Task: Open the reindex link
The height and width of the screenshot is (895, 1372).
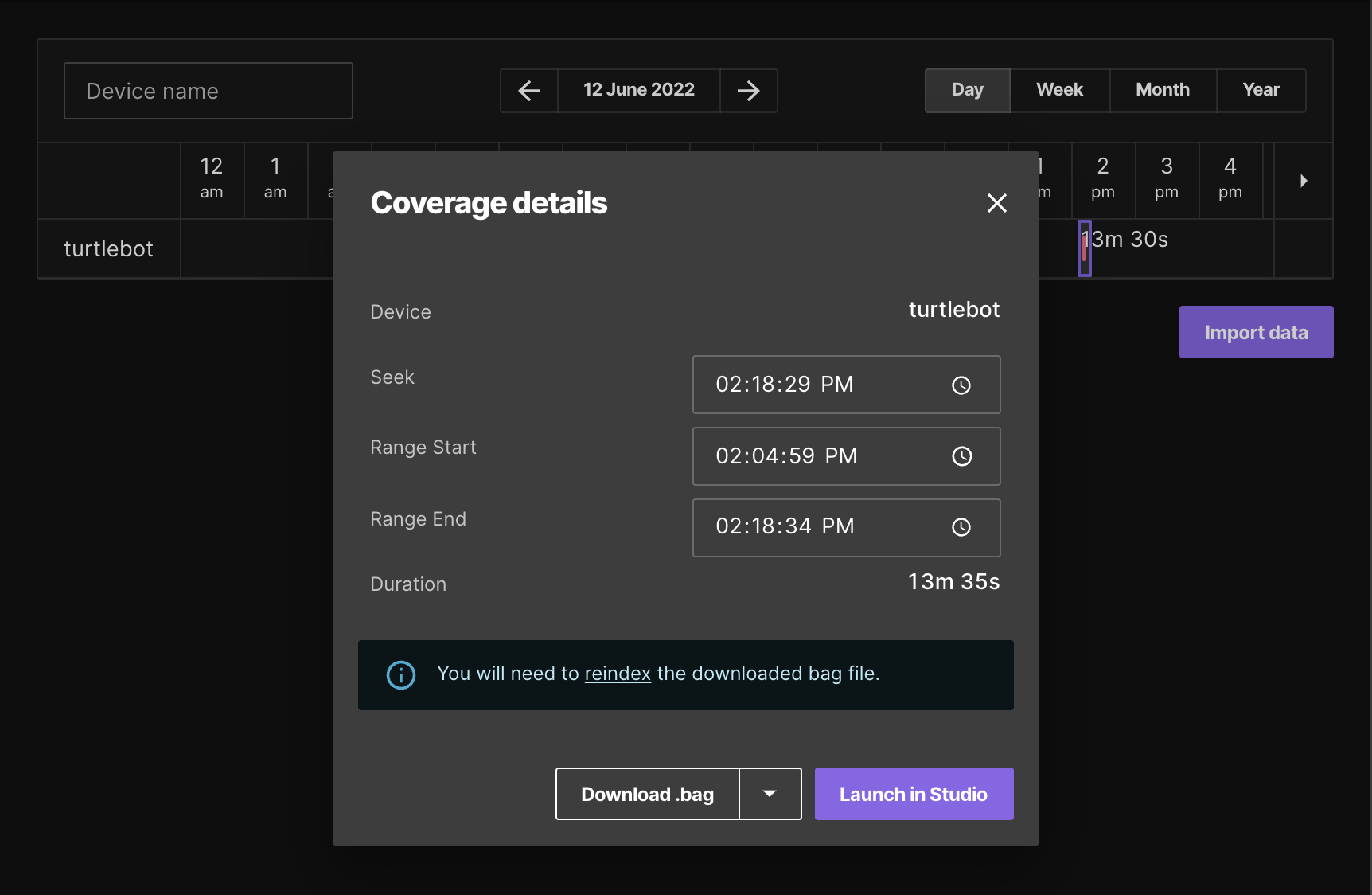Action: (x=618, y=674)
